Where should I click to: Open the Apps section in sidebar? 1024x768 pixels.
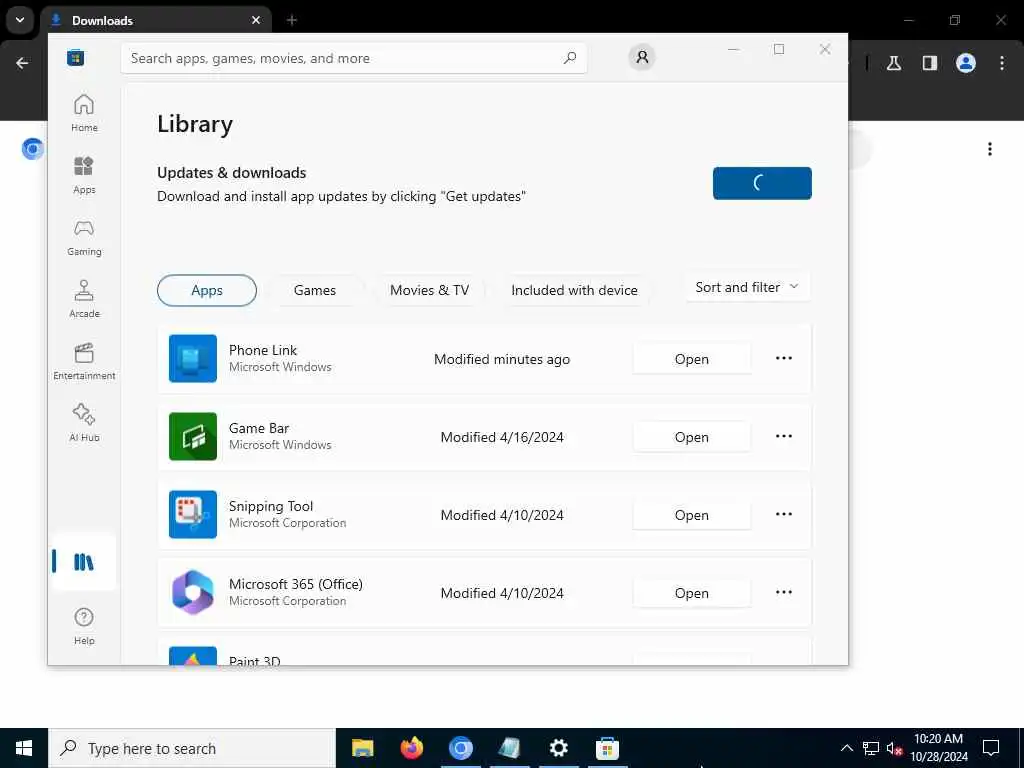pyautogui.click(x=84, y=176)
